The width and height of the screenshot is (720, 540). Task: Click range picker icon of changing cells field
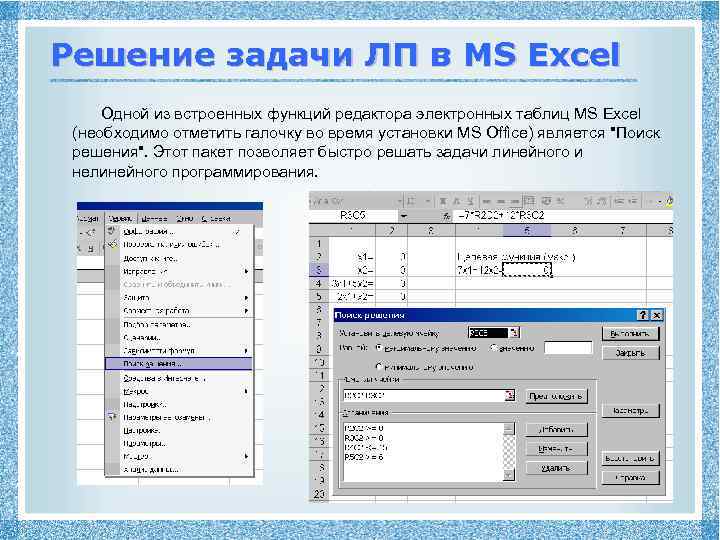click(x=509, y=395)
